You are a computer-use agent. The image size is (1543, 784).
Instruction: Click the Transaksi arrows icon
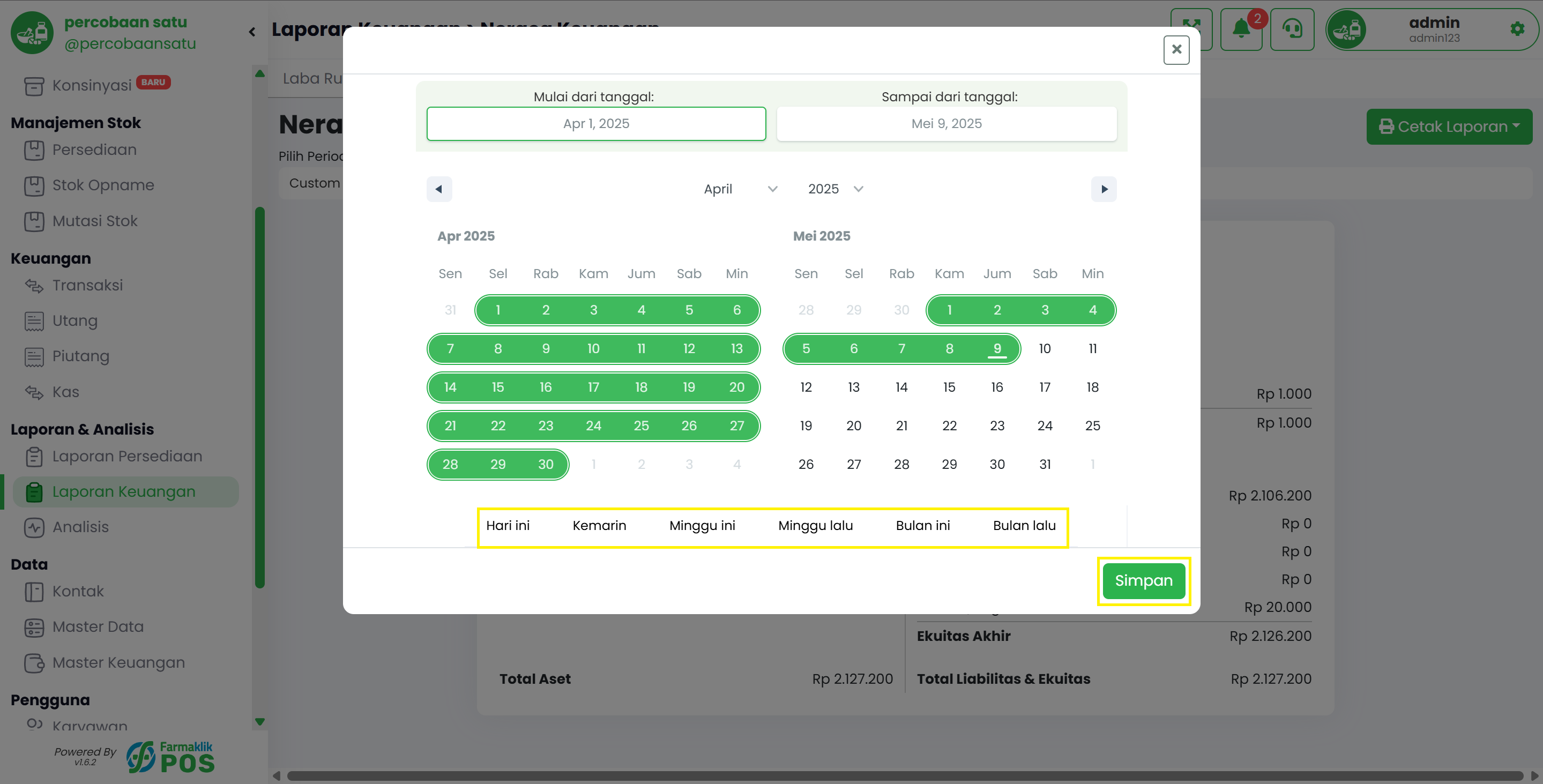pyautogui.click(x=34, y=286)
